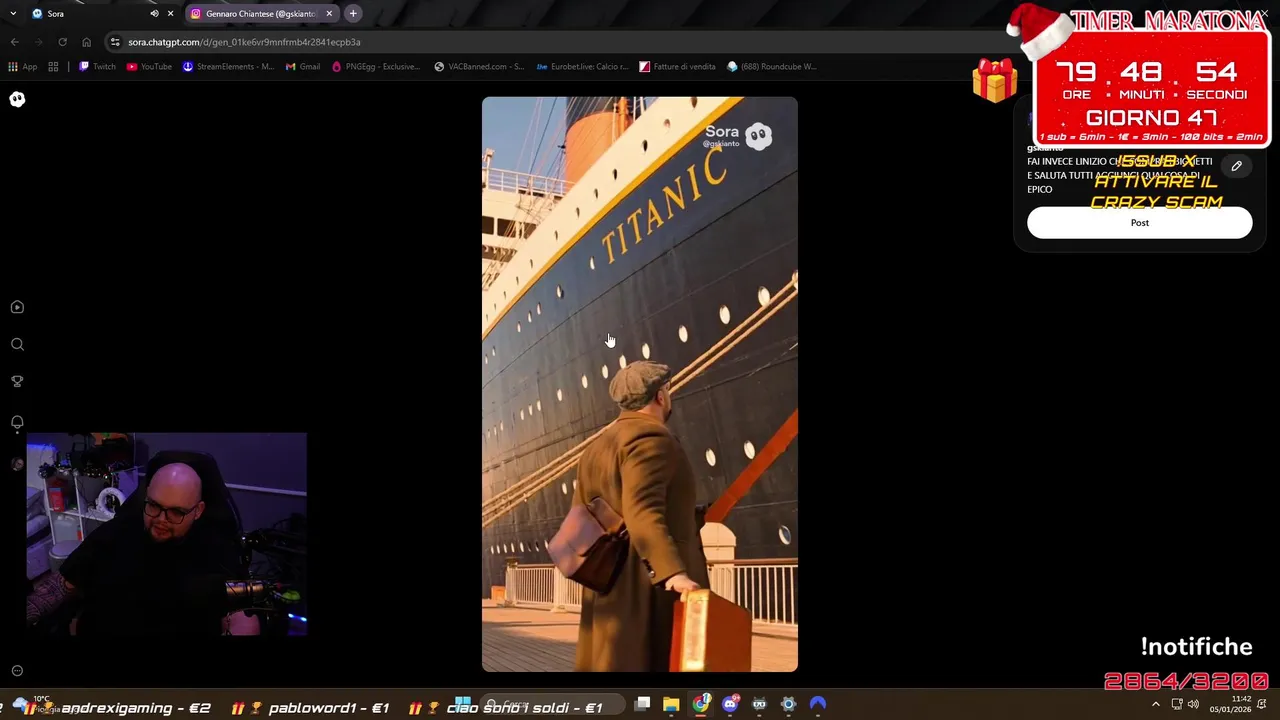This screenshot has height=720, width=1280.
Task: Open the Eurobet.live bookmark
Action: (x=582, y=67)
